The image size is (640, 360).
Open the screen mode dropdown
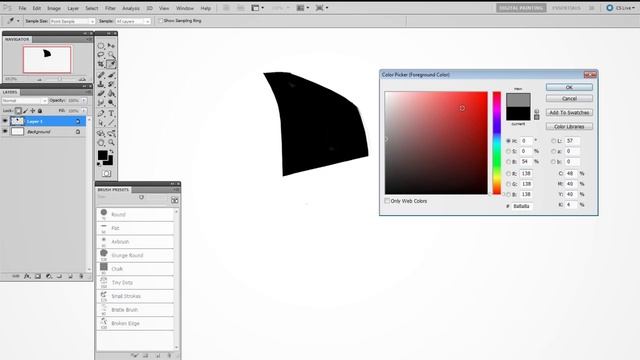(322, 8)
